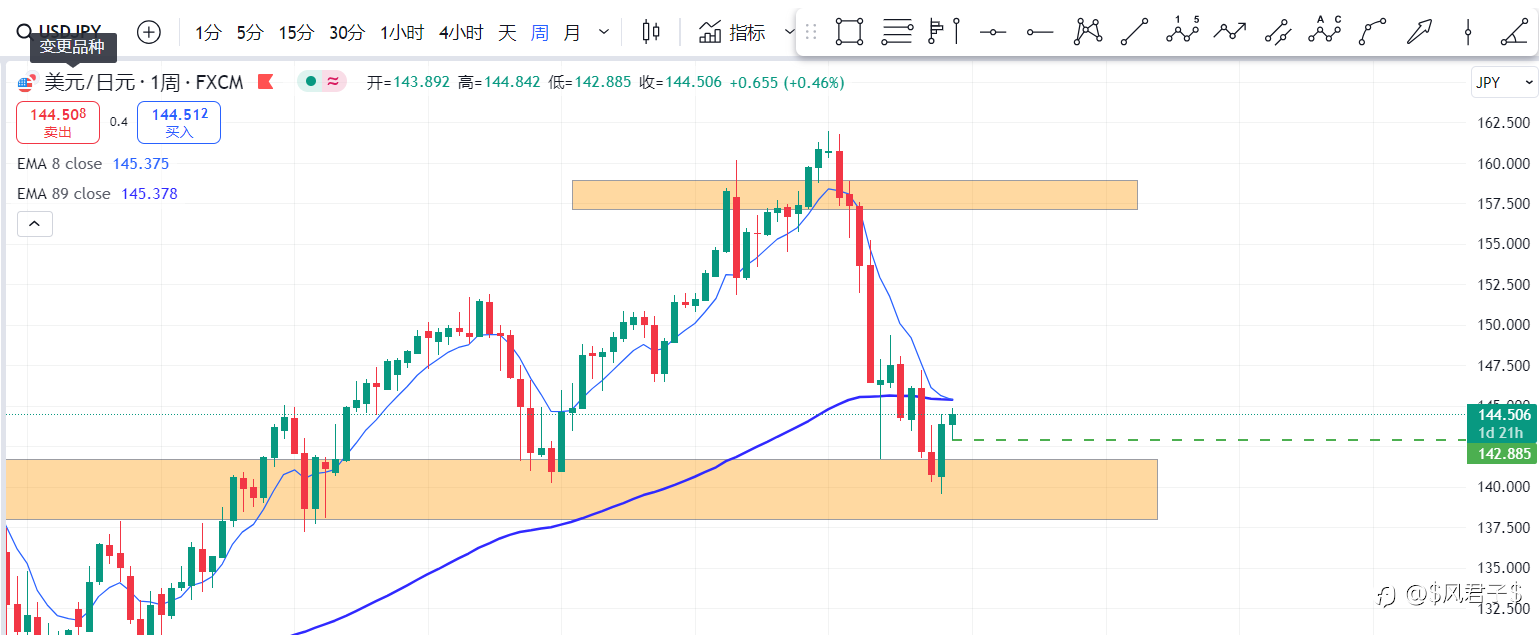The height and width of the screenshot is (635, 1539).
Task: Open the 指标 indicators menu
Action: point(733,32)
